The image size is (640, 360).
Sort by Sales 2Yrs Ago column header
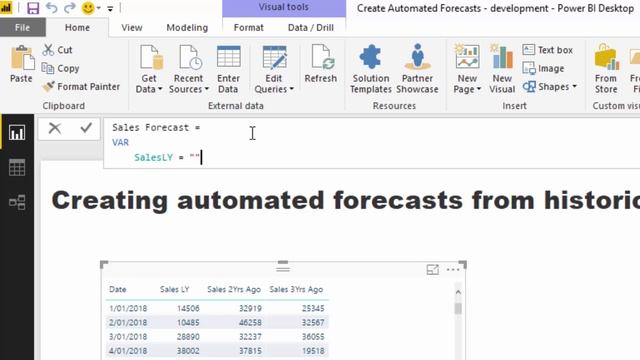(x=233, y=289)
